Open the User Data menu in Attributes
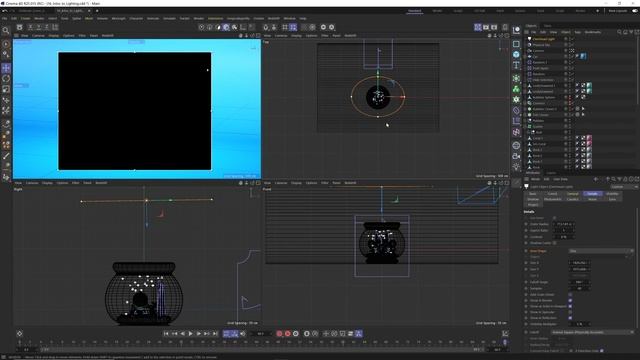 [561, 179]
